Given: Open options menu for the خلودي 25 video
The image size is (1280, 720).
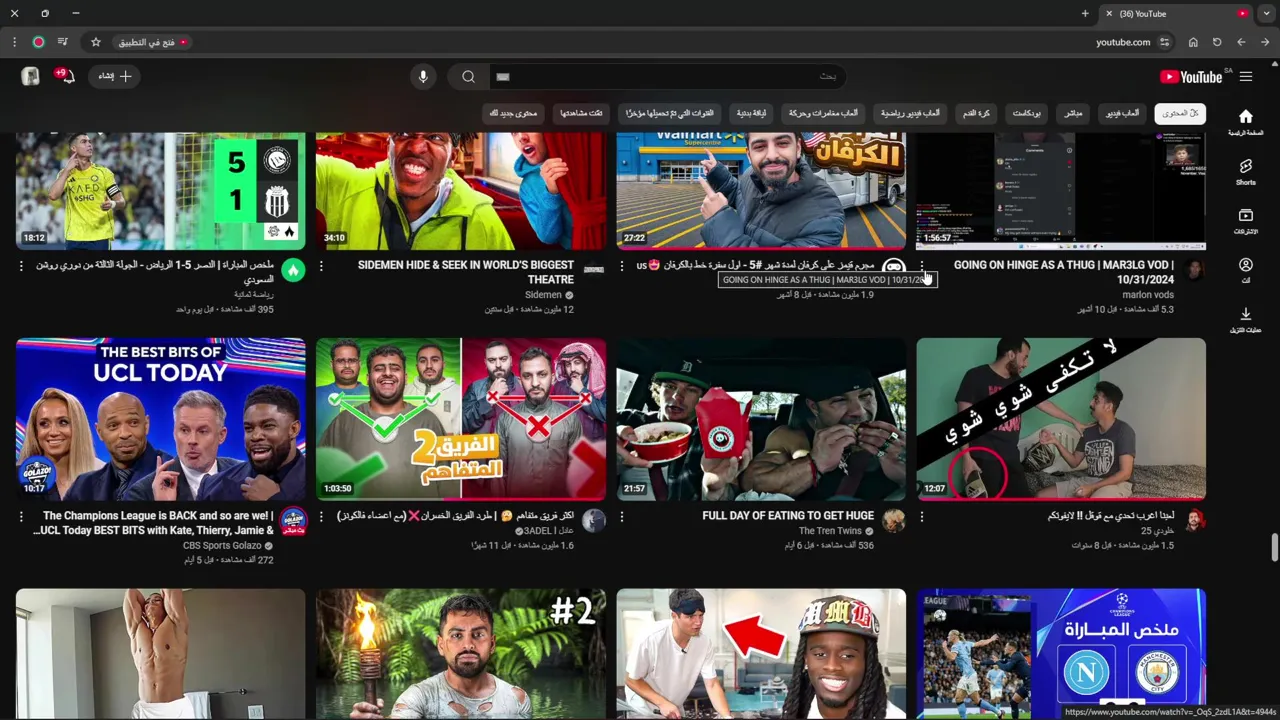Looking at the screenshot, I should (x=922, y=517).
